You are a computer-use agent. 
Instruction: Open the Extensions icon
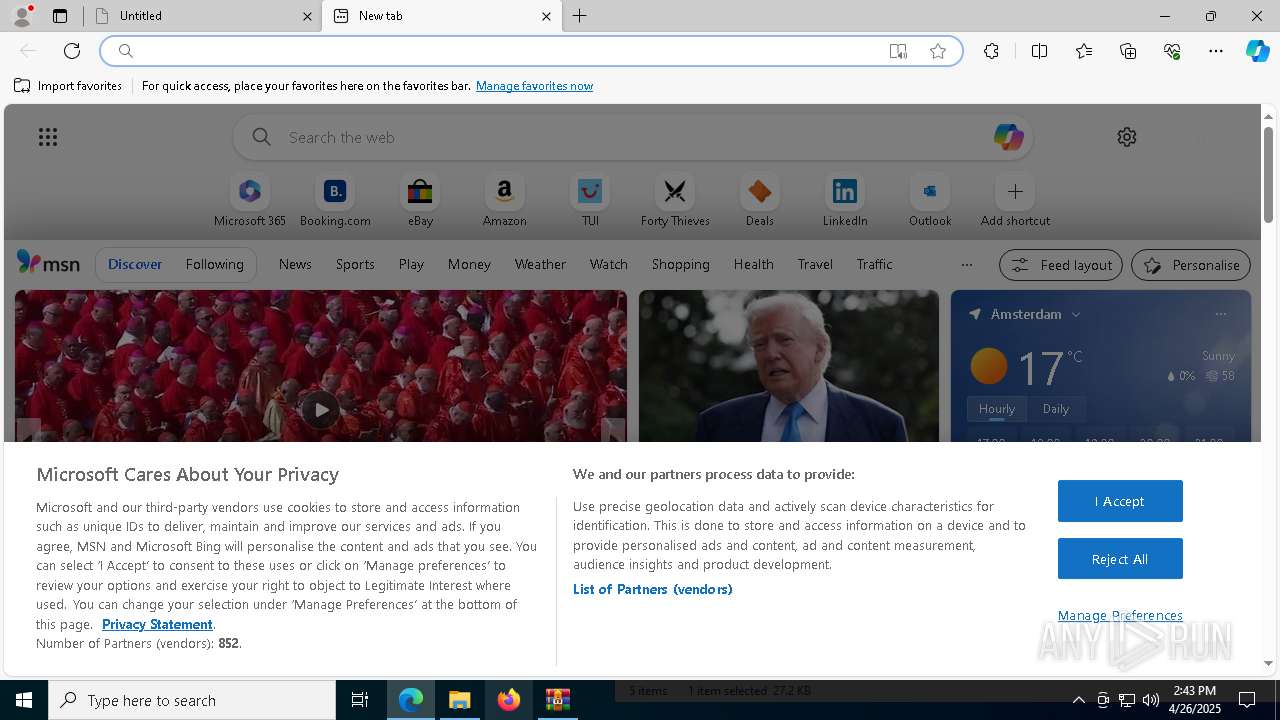(991, 51)
